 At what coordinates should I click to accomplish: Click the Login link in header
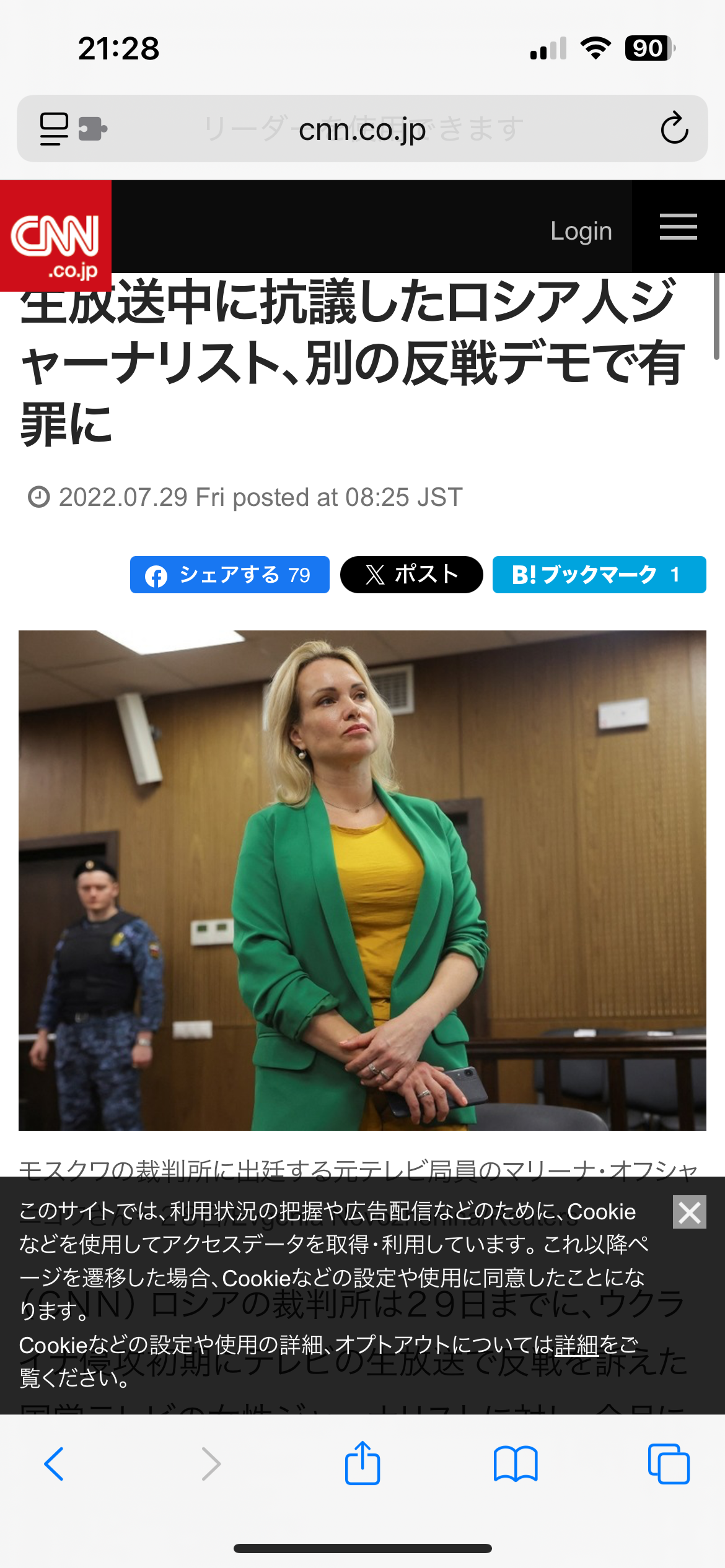581,230
